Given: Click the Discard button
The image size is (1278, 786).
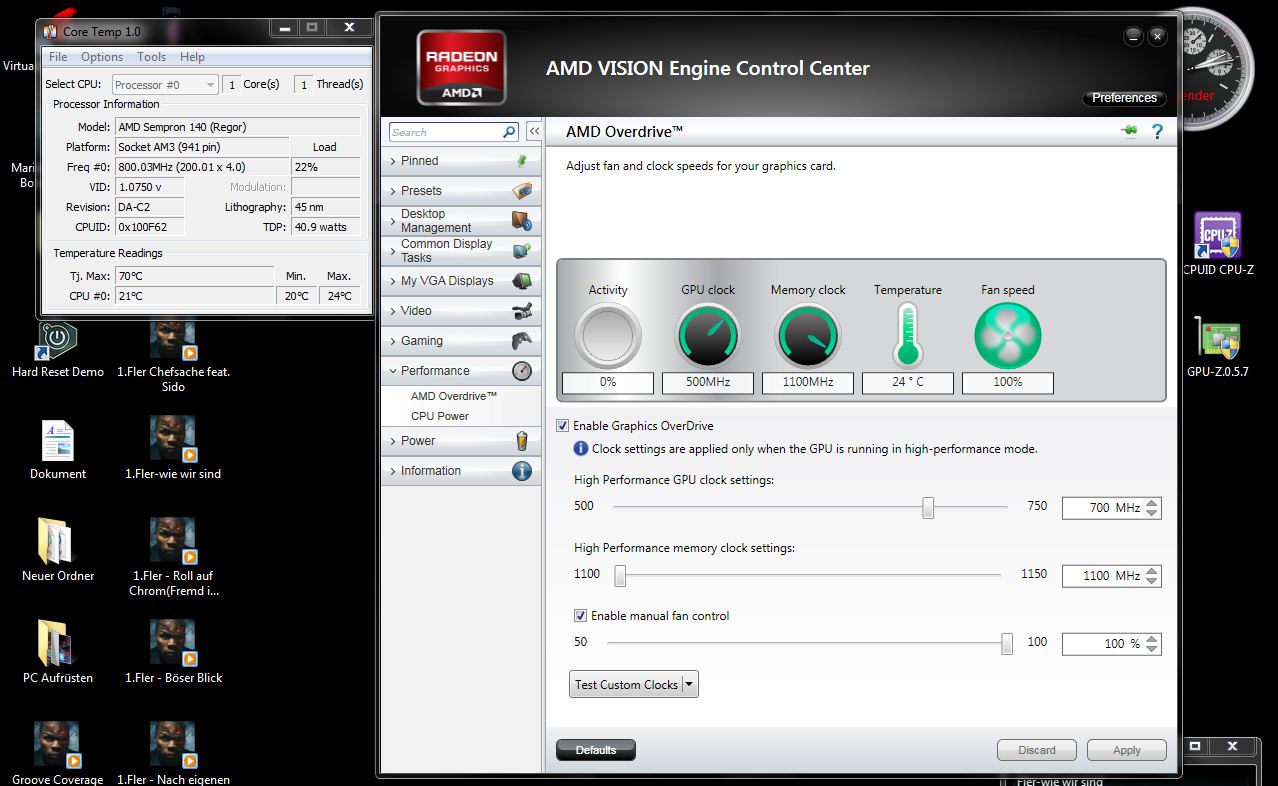Looking at the screenshot, I should coord(1037,750).
